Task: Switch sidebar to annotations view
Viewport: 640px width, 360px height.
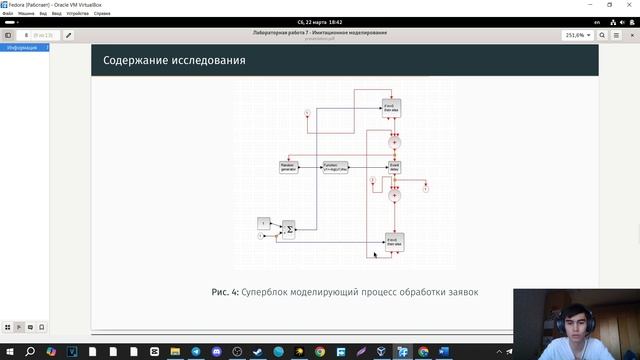Action: coord(30,327)
